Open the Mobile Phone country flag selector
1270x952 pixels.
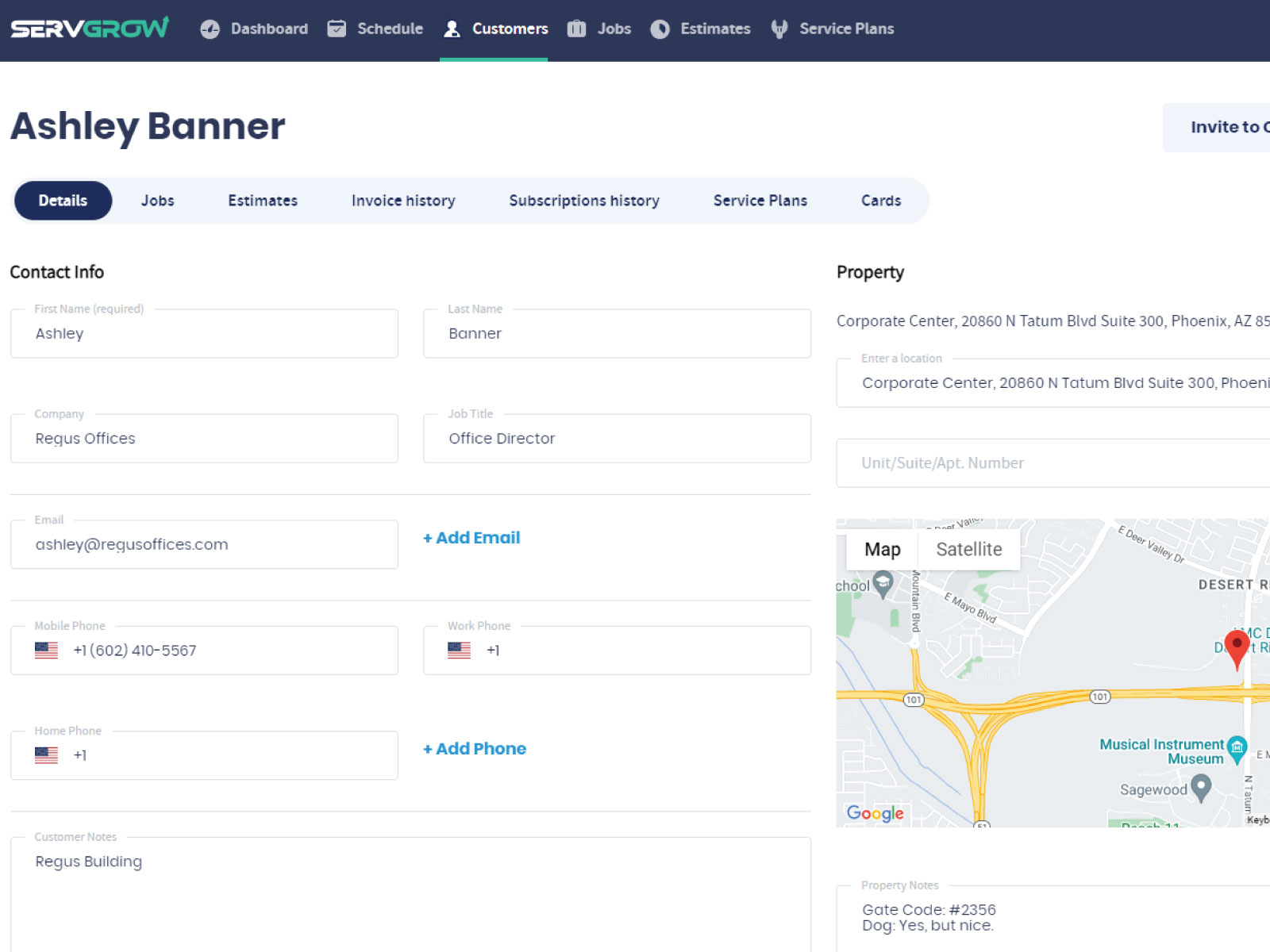[x=47, y=651]
